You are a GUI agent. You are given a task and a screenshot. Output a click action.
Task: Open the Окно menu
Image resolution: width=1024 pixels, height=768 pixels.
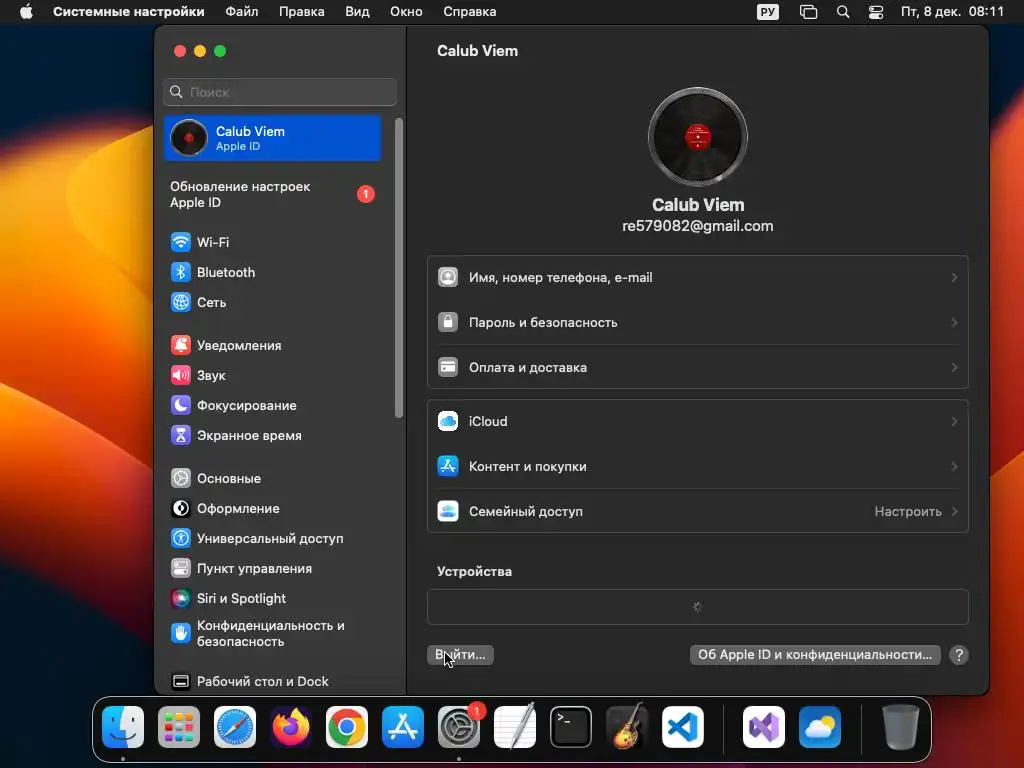(406, 12)
